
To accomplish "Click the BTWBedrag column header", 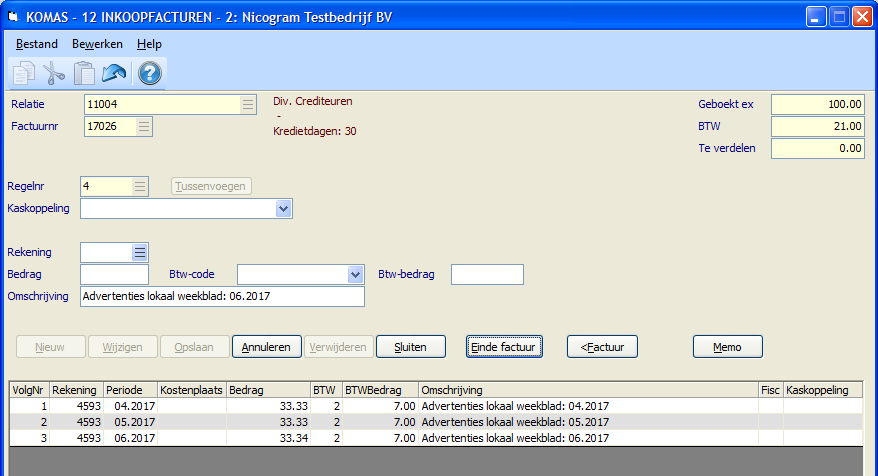I will 380,390.
